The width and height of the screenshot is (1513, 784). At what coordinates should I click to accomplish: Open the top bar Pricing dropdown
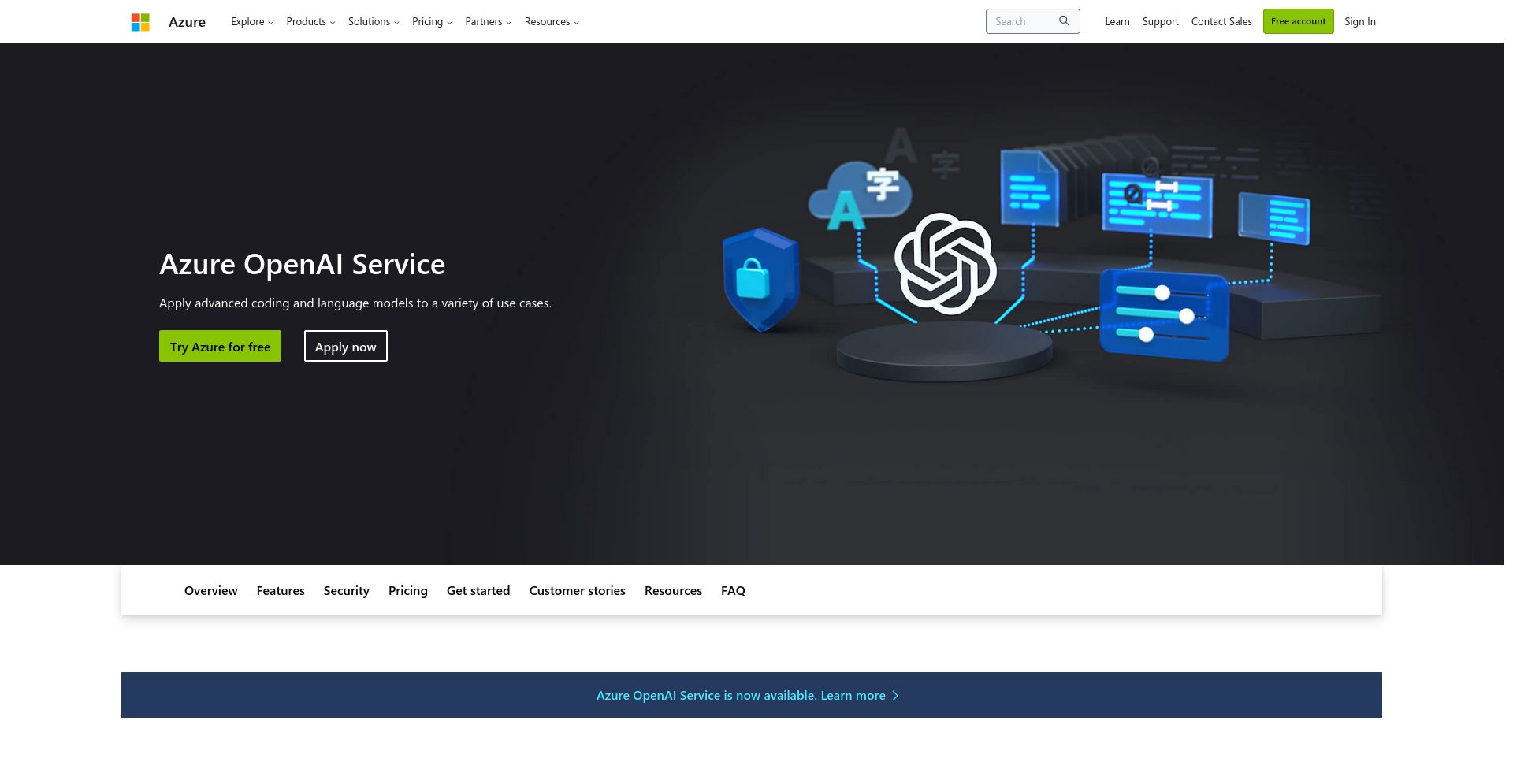coord(432,22)
